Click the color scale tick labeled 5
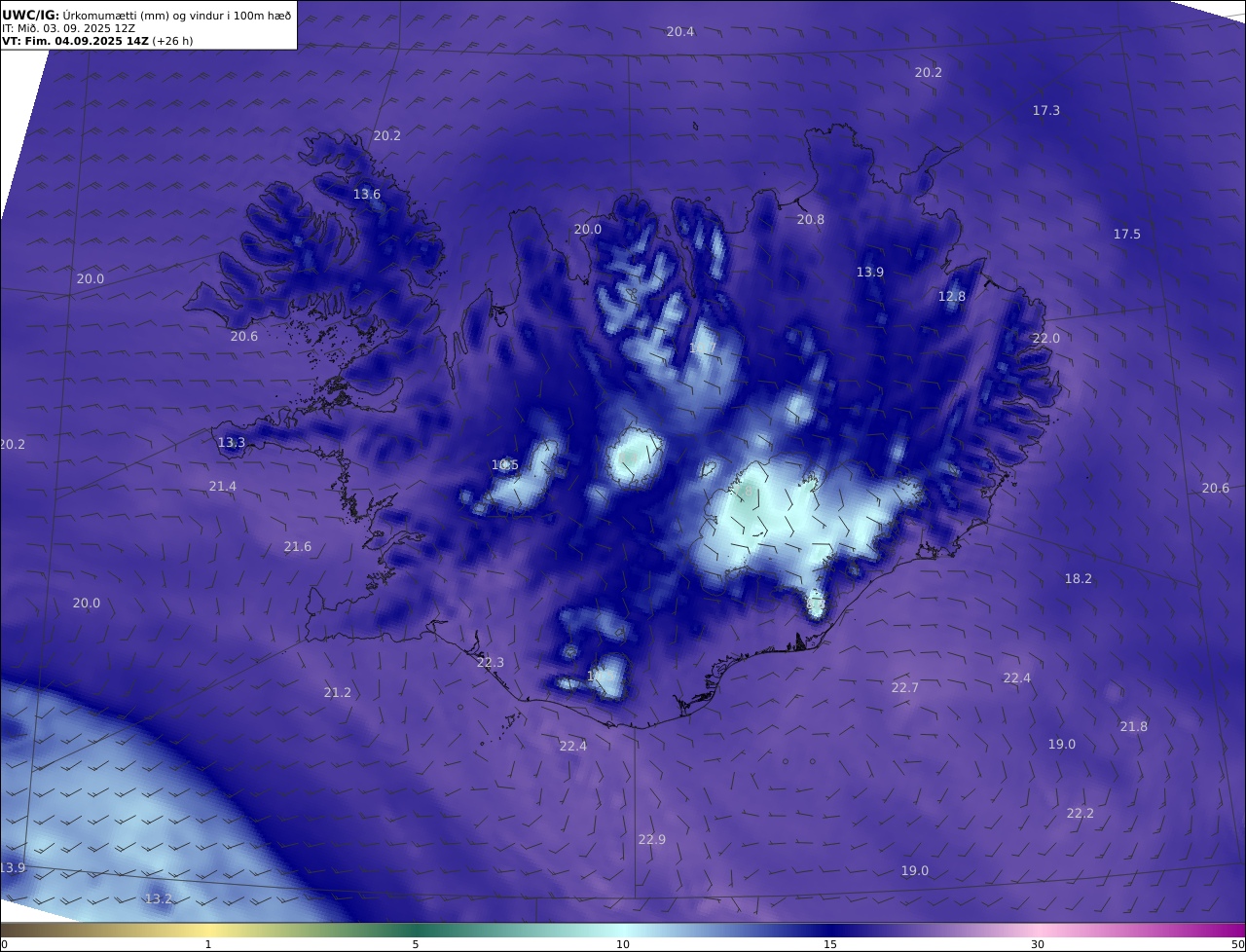Viewport: 1246px width, 952px height. tap(416, 944)
